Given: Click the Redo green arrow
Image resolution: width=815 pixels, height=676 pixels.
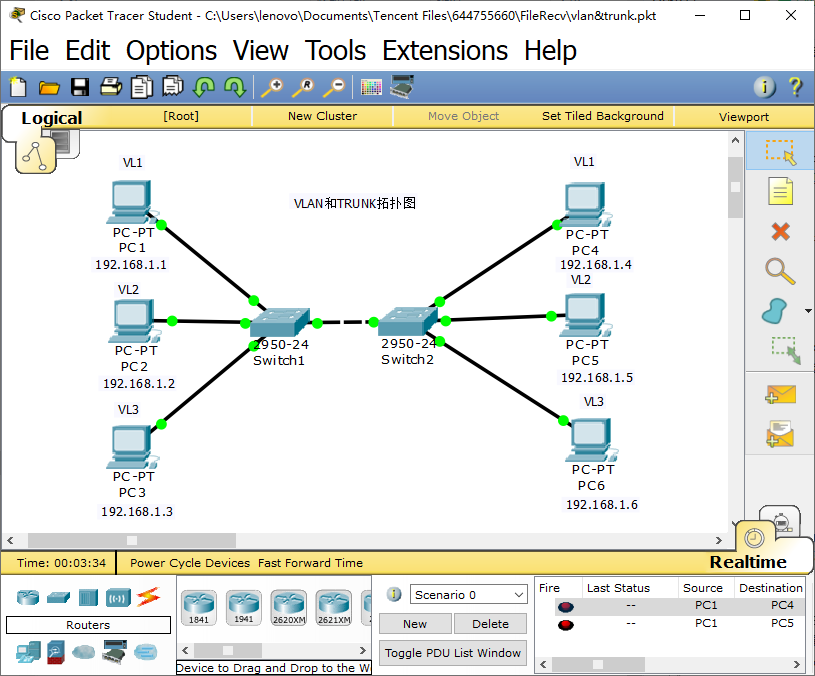Looking at the screenshot, I should click(x=235, y=87).
